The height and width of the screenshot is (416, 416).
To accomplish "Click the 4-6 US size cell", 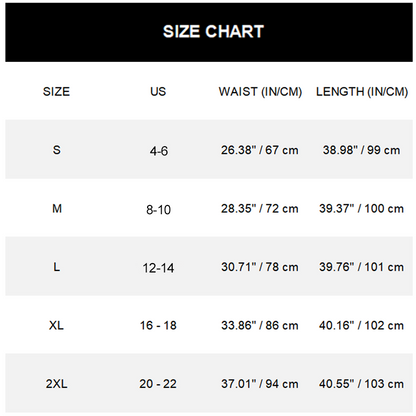I will click(159, 151).
